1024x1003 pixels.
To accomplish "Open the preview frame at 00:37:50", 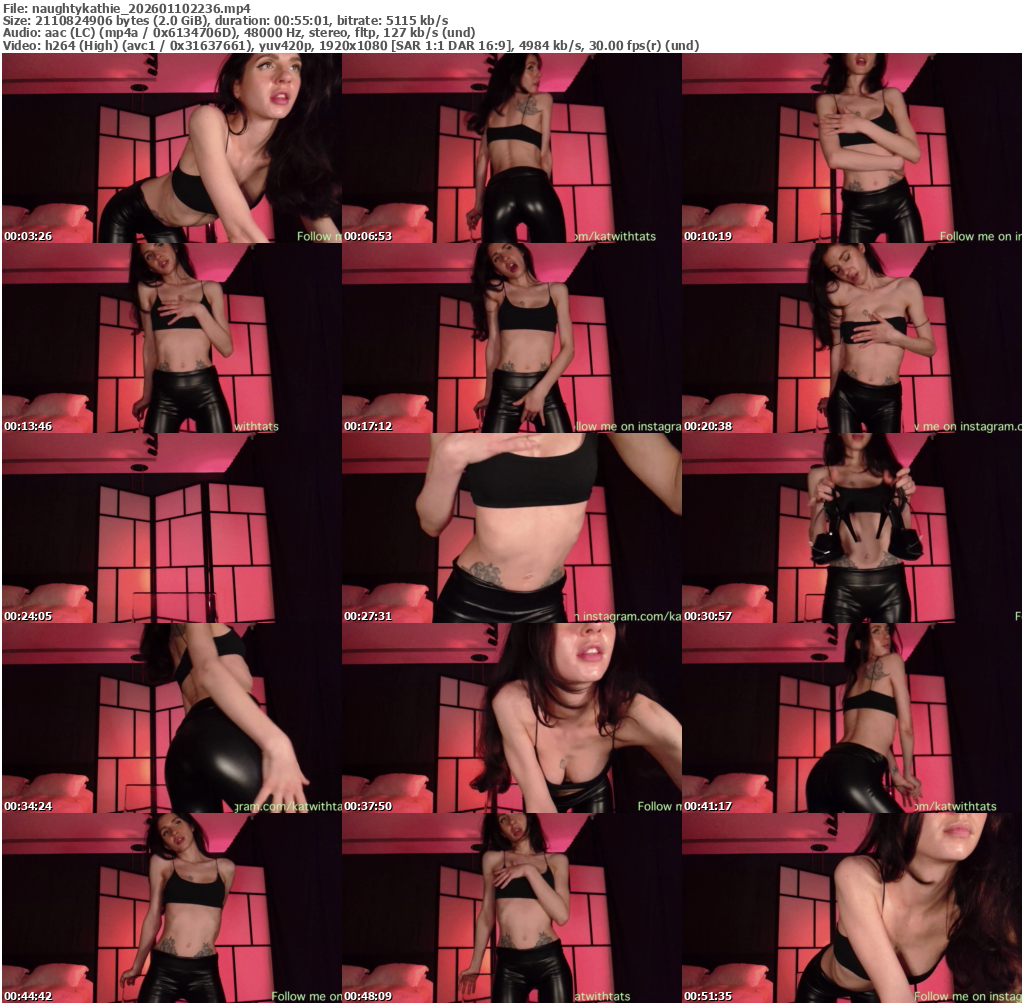I will pos(511,718).
